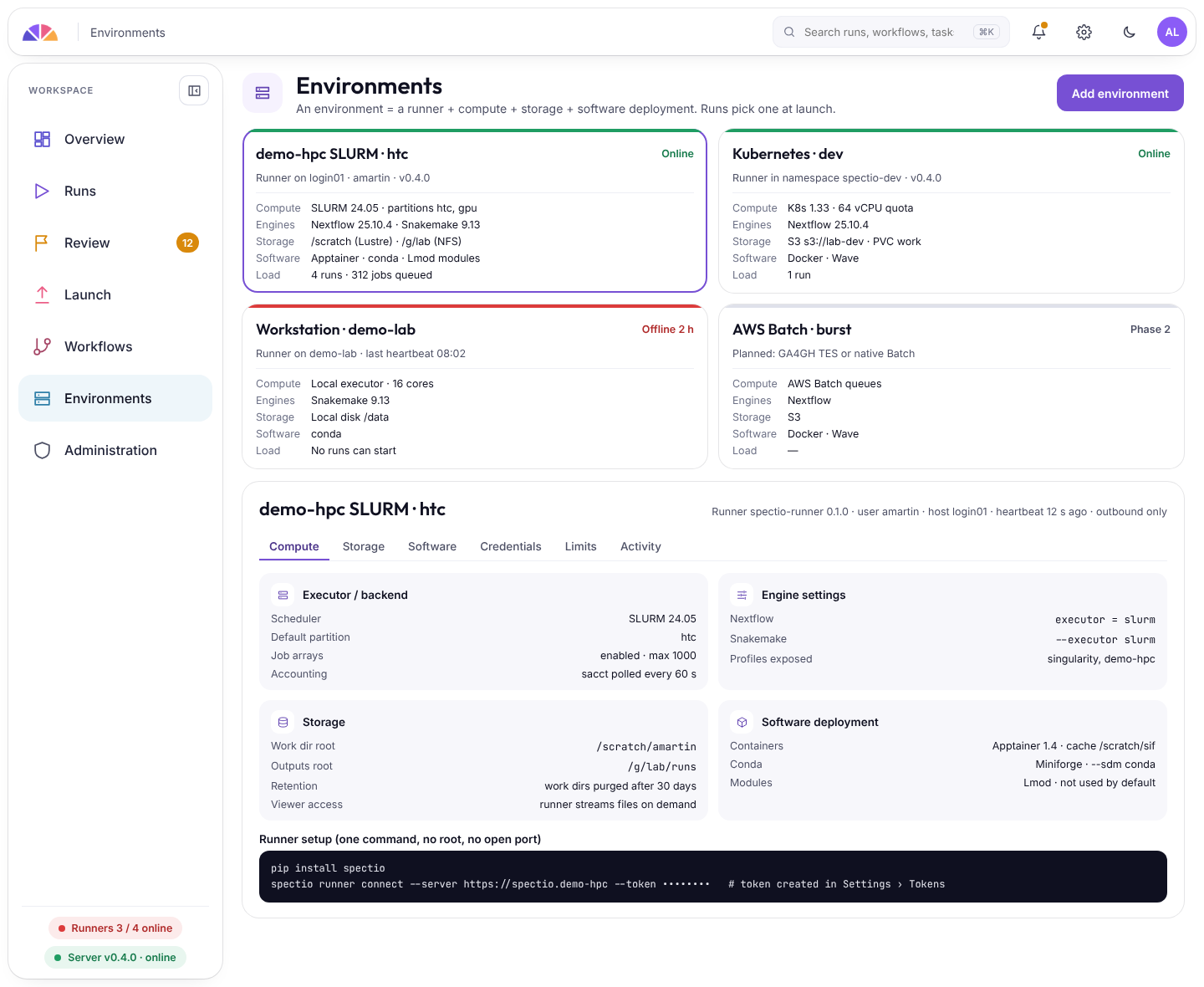Click the "Phase 2" label

coord(1150,330)
